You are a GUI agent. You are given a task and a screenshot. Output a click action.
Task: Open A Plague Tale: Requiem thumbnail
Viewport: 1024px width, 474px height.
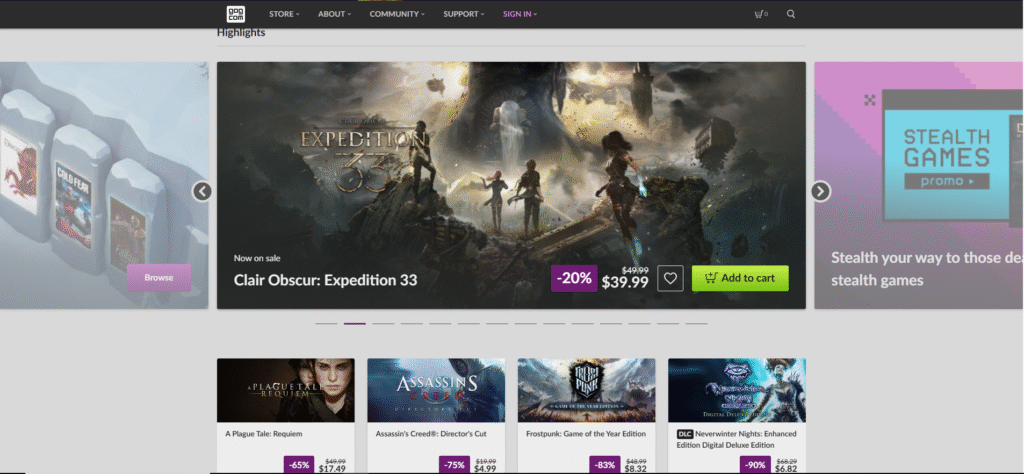[x=285, y=390]
